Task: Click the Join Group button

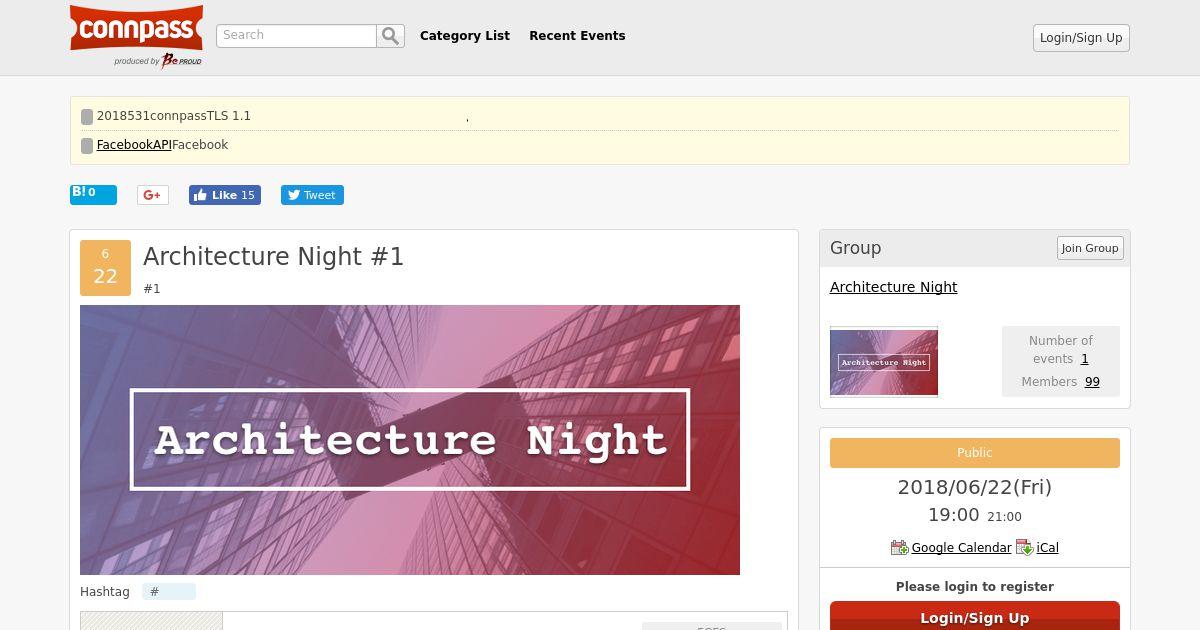Action: [1090, 248]
